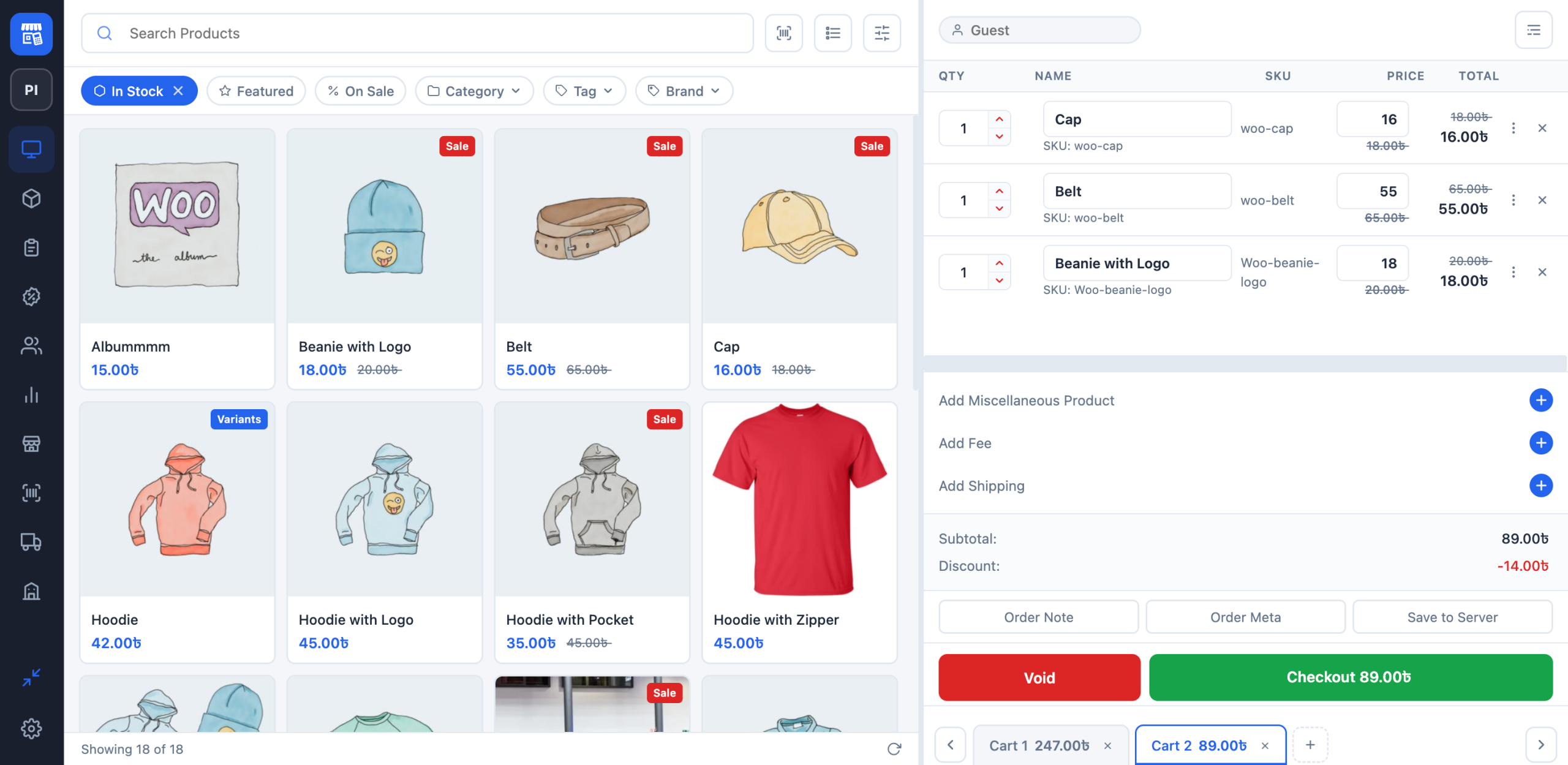Open the Reports bar chart icon
This screenshot has height=765, width=1568.
coord(31,394)
